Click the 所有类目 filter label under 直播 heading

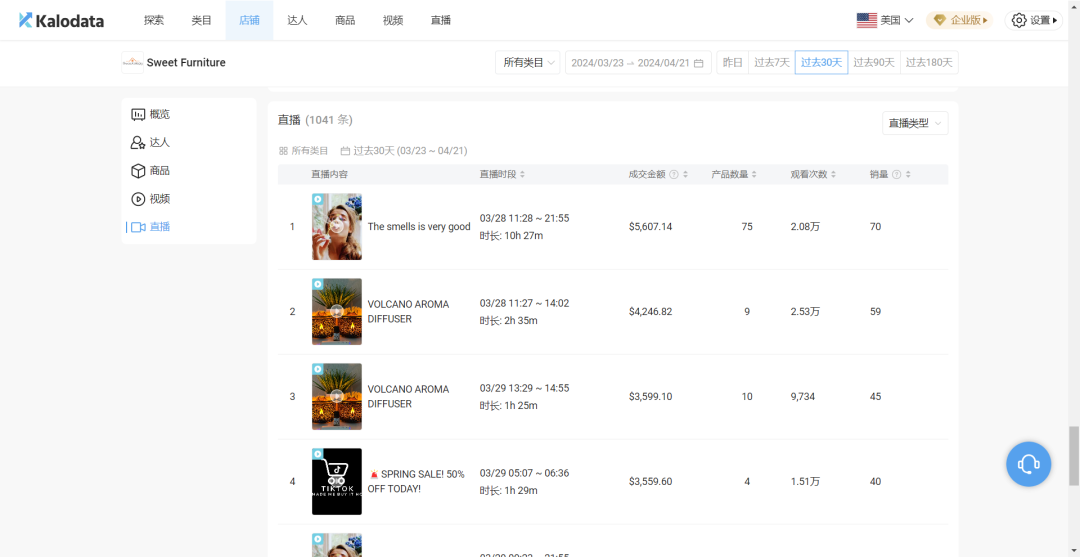[x=304, y=150]
